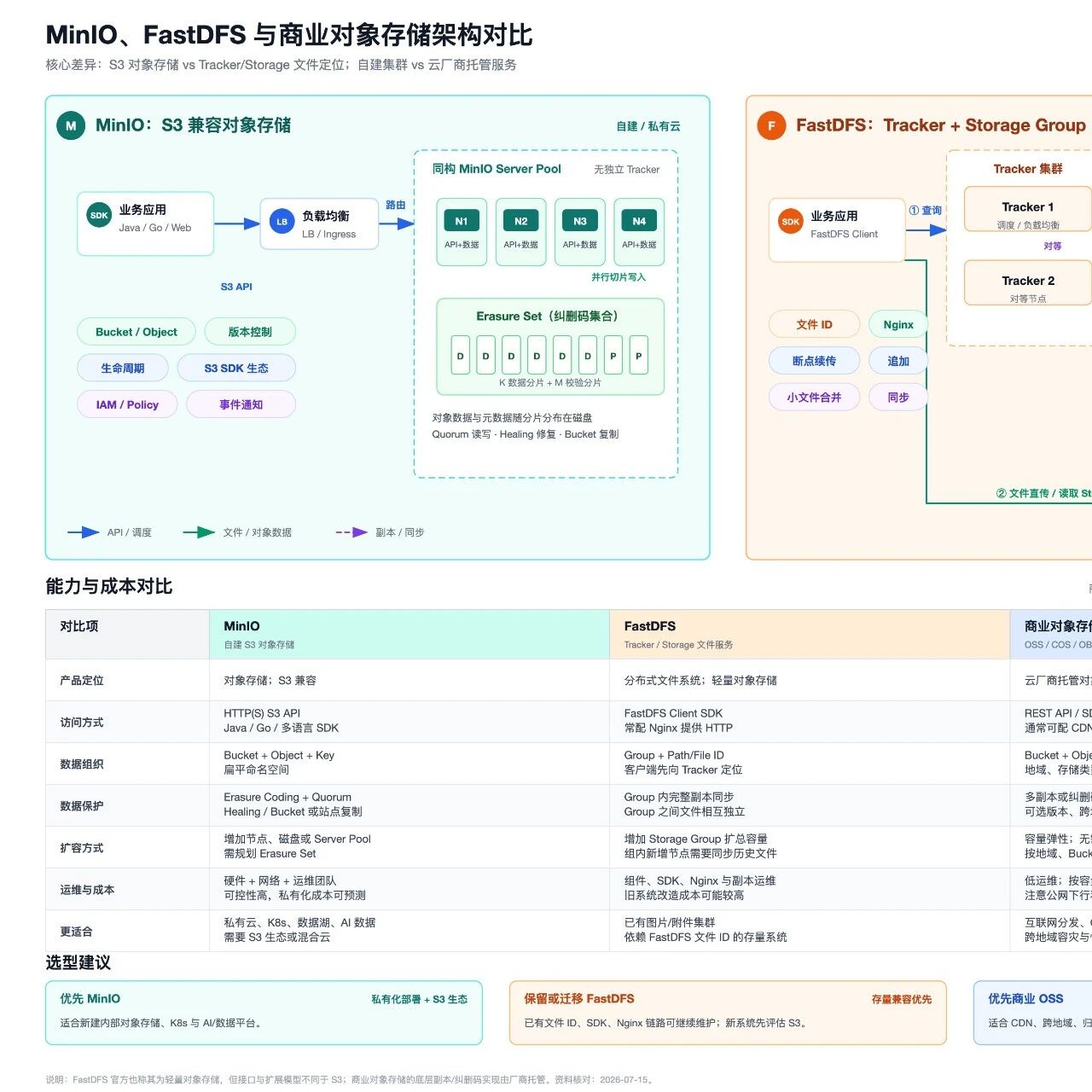Image resolution: width=1092 pixels, height=1092 pixels.
Task: Click the 优先 MinIO recommendation card title
Action: [90, 998]
